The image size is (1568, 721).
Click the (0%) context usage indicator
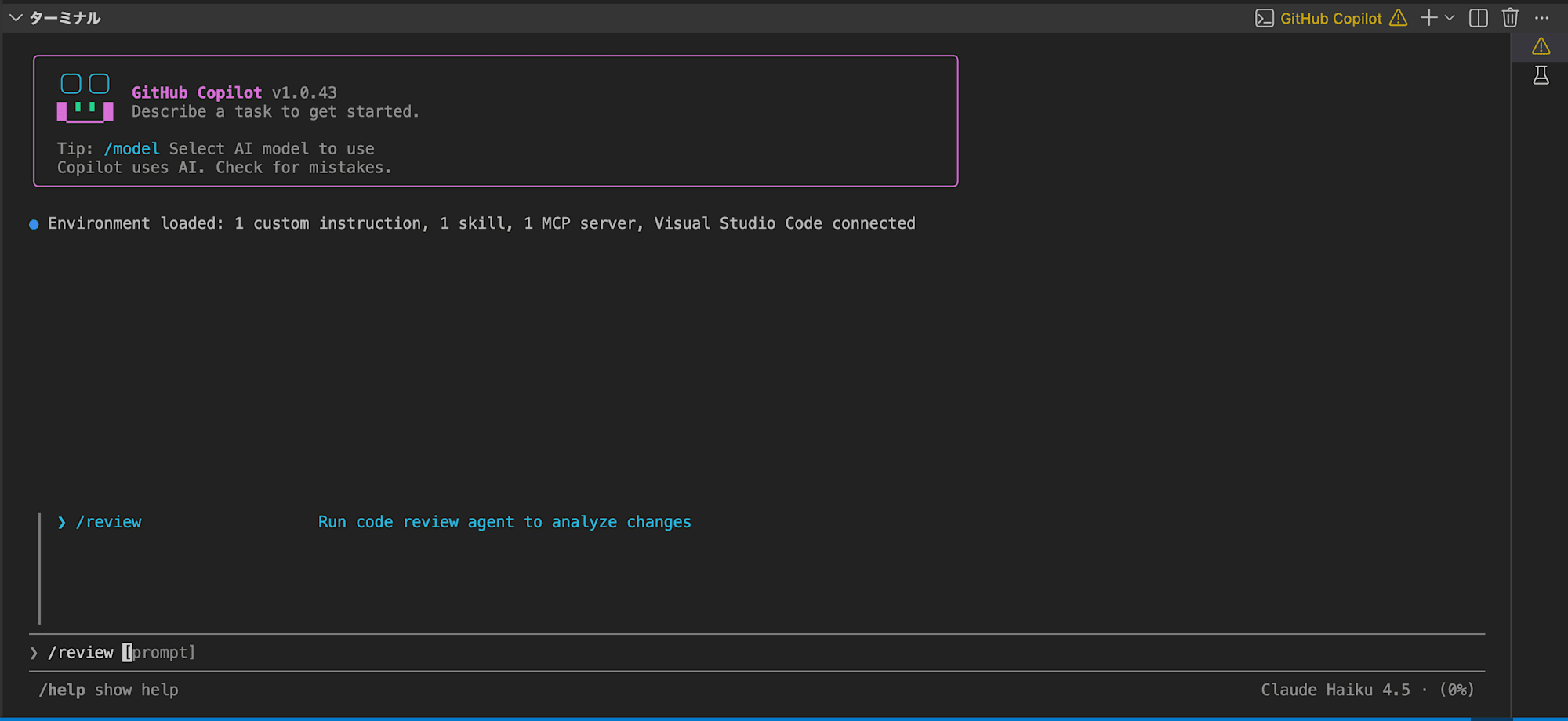pos(1457,690)
